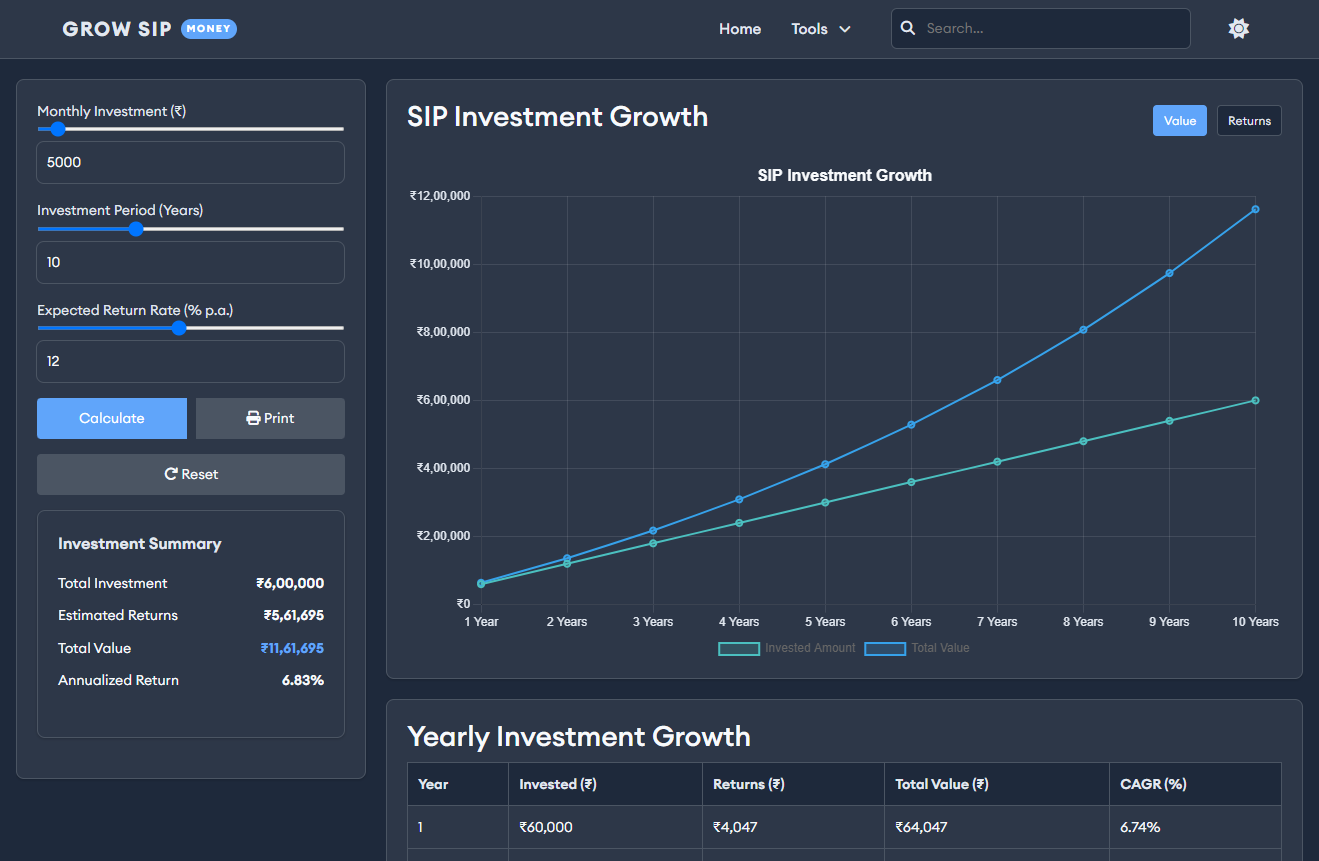Select the Home menu item

[739, 28]
